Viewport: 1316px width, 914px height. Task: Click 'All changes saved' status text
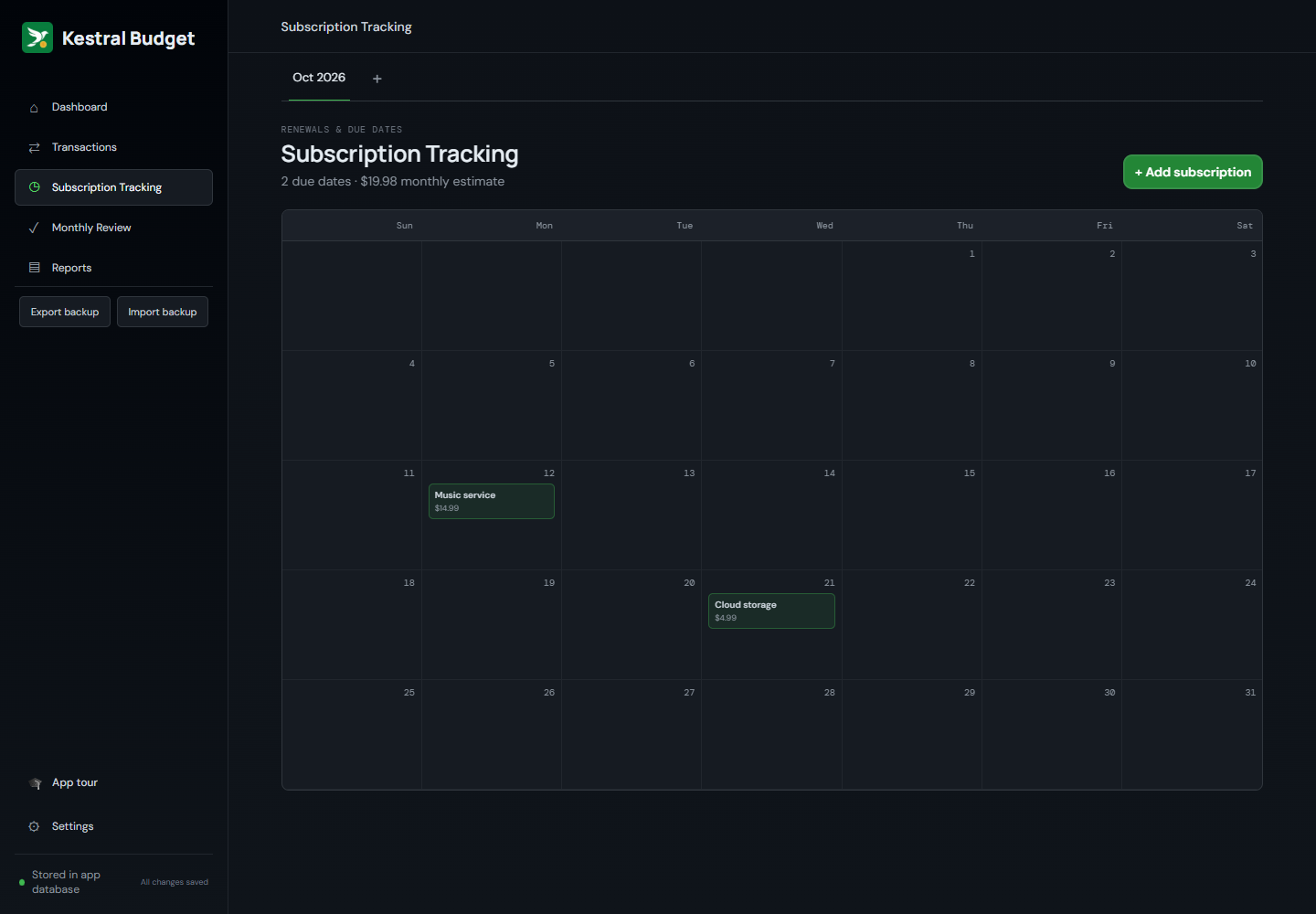tap(175, 882)
